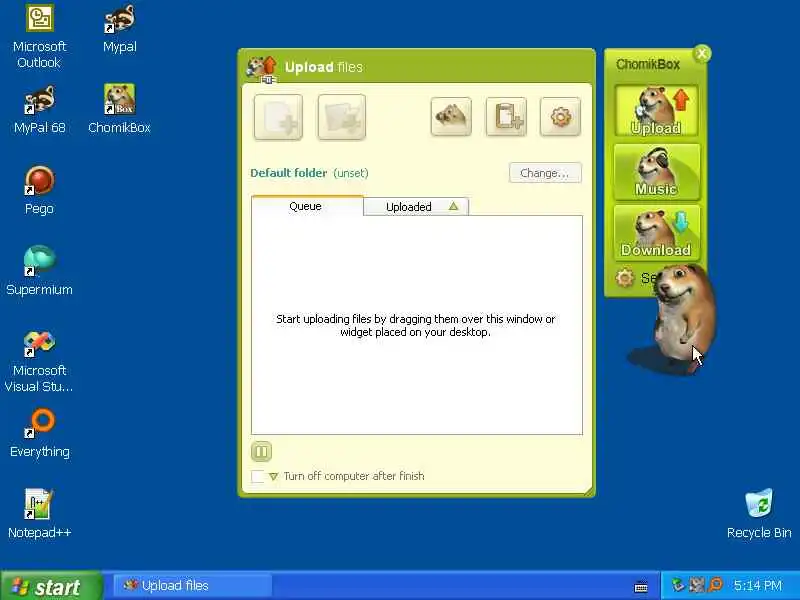Click the ChomikBox widget title

(x=648, y=64)
